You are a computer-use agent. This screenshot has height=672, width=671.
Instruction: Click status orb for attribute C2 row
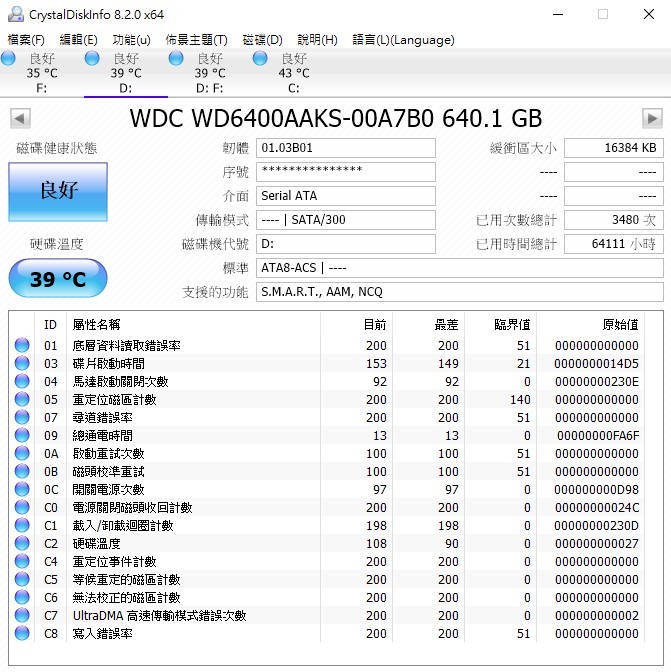(x=22, y=543)
